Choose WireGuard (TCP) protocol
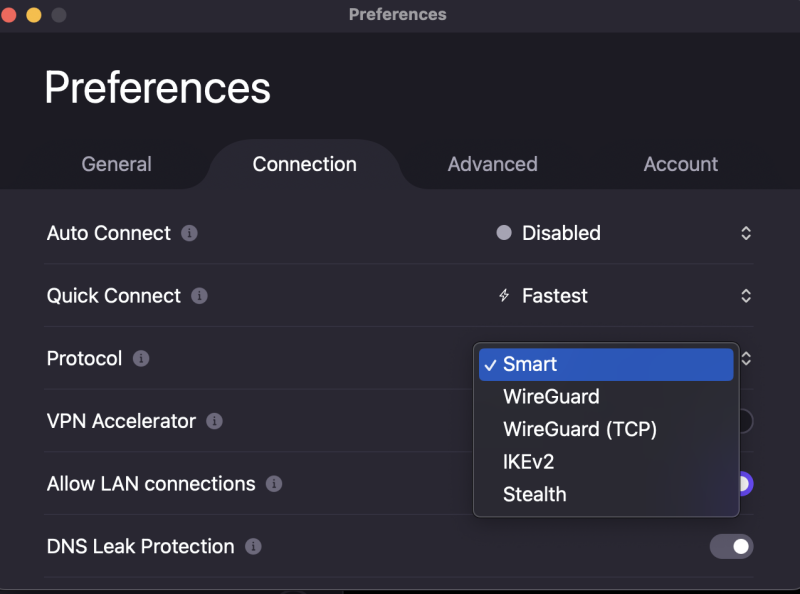The width and height of the screenshot is (800, 594). click(606, 430)
